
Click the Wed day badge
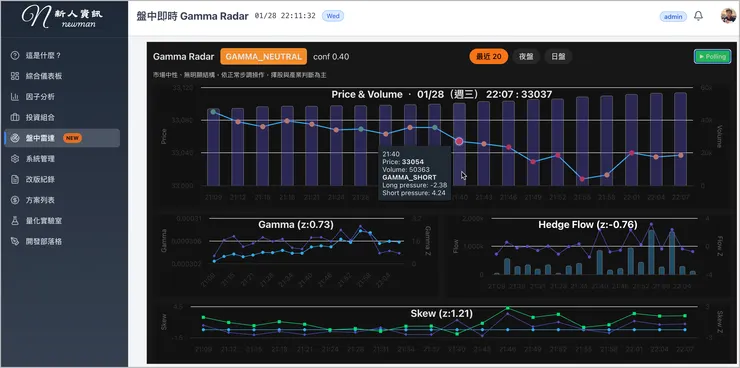coord(333,16)
